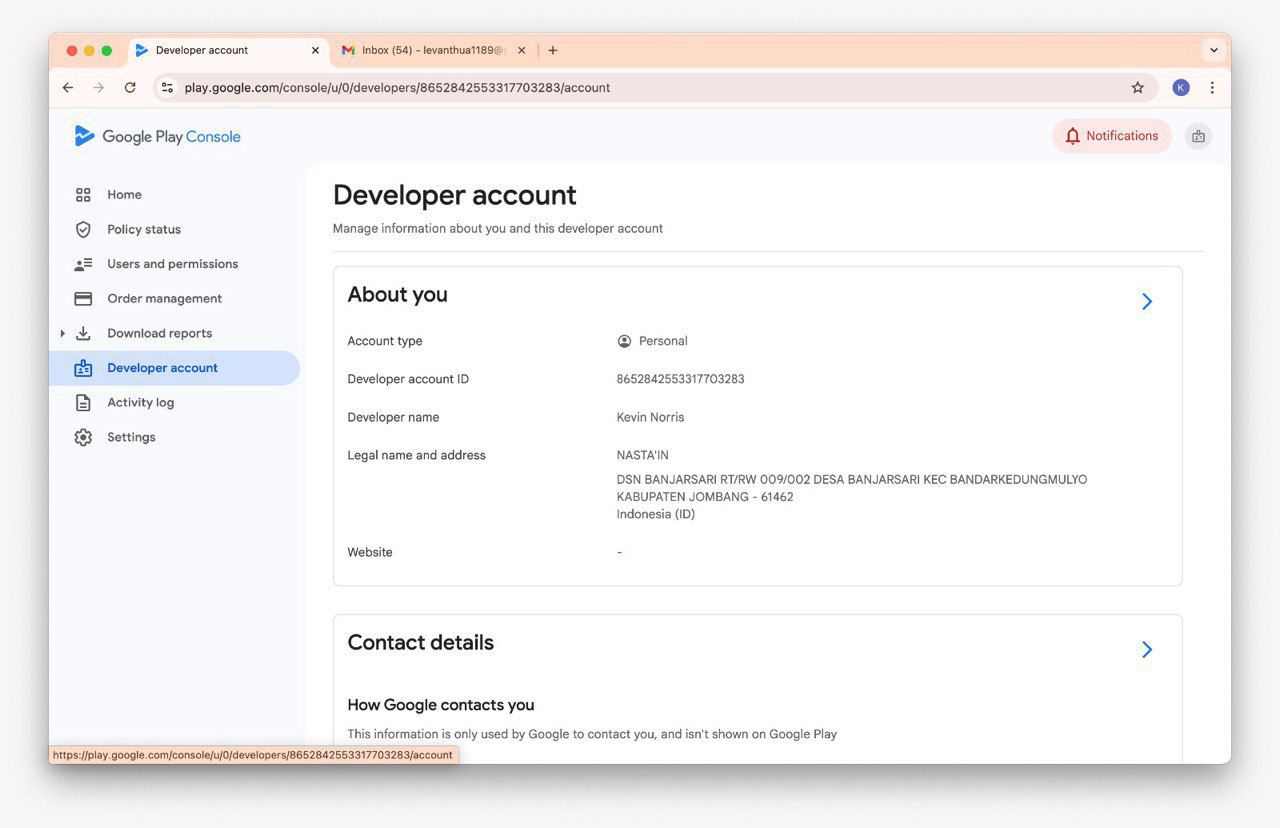Reload the page
The image size is (1280, 828).
[130, 88]
